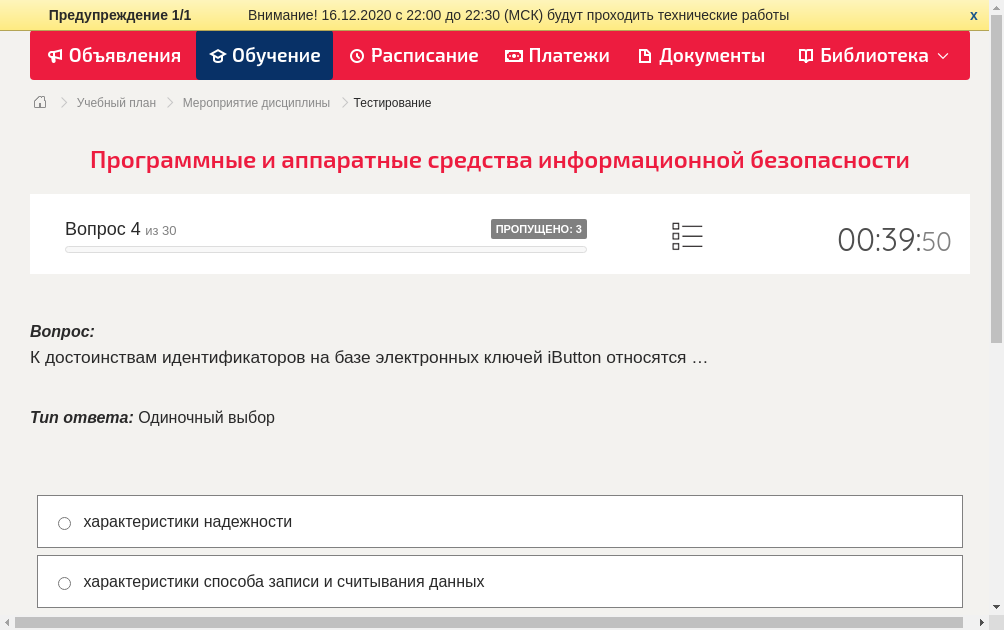The height and width of the screenshot is (630, 1004).
Task: Open the Учебный план breadcrumb link
Action: 116,102
